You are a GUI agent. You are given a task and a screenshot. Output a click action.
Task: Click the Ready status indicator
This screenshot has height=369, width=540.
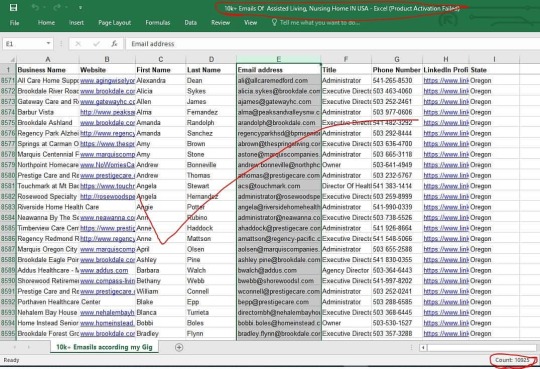[11, 360]
